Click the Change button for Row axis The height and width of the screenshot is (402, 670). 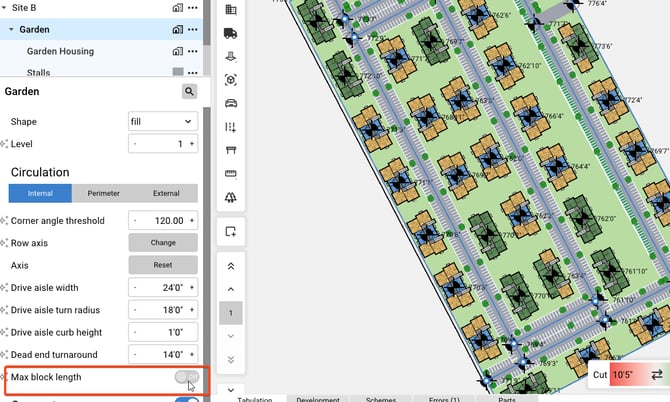point(163,242)
